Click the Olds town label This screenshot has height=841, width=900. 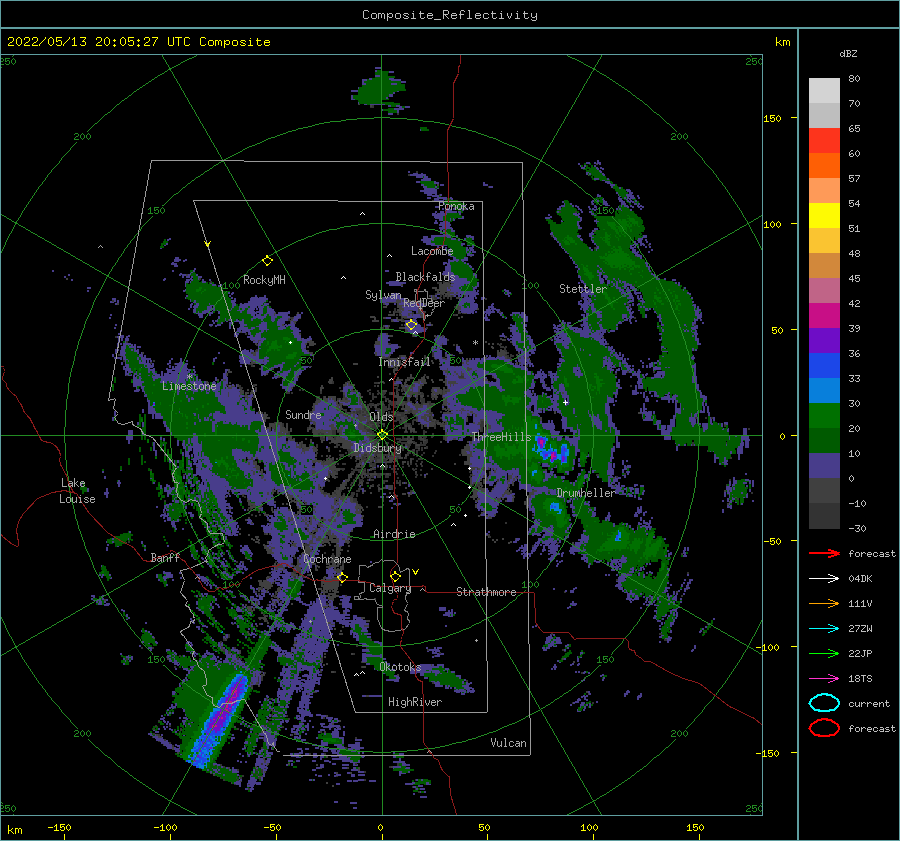pyautogui.click(x=381, y=417)
